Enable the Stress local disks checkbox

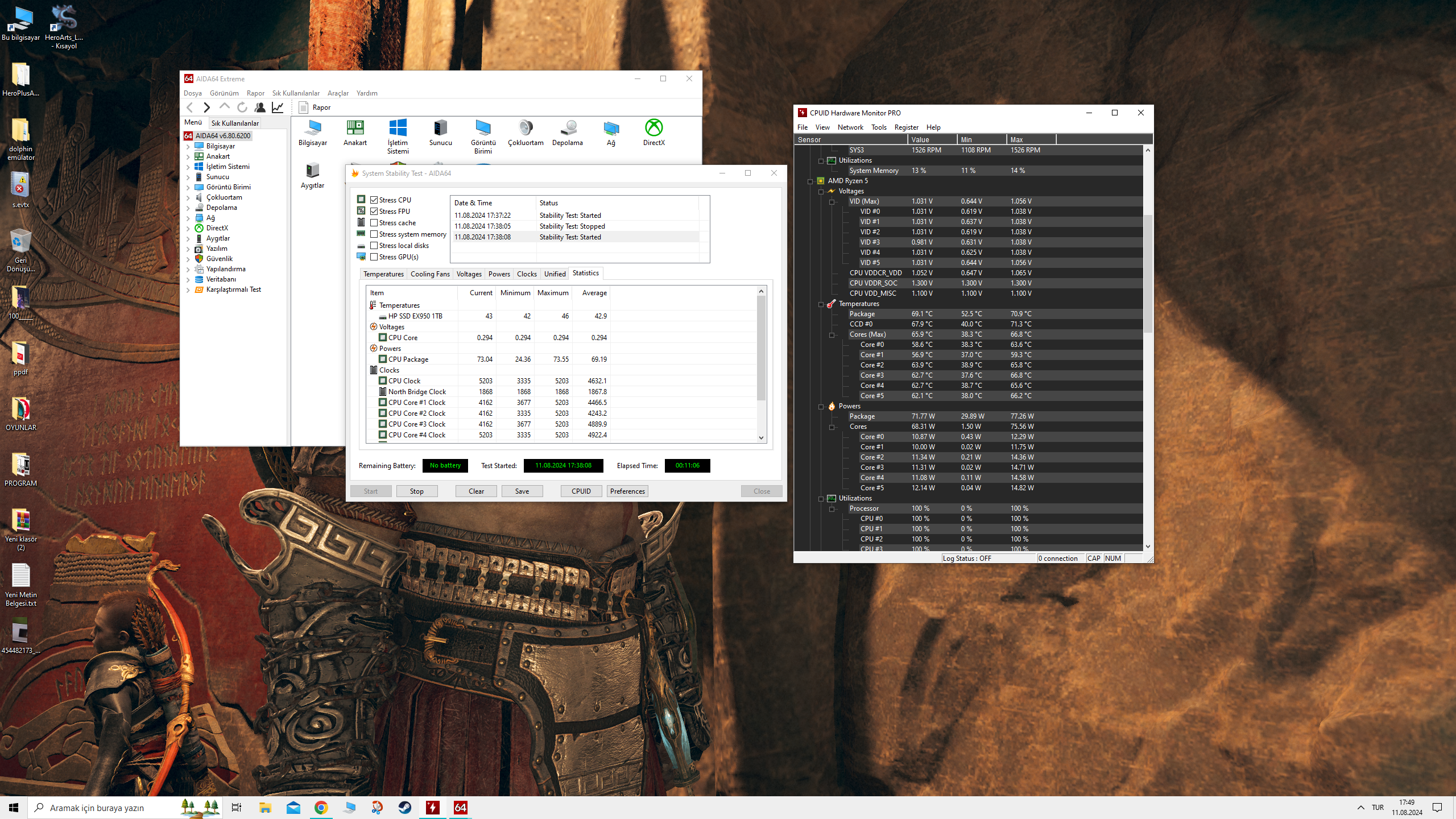pos(374,246)
